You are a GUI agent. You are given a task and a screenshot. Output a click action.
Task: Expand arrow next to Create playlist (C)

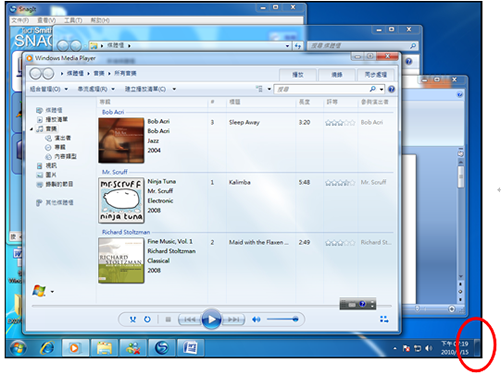pos(174,89)
